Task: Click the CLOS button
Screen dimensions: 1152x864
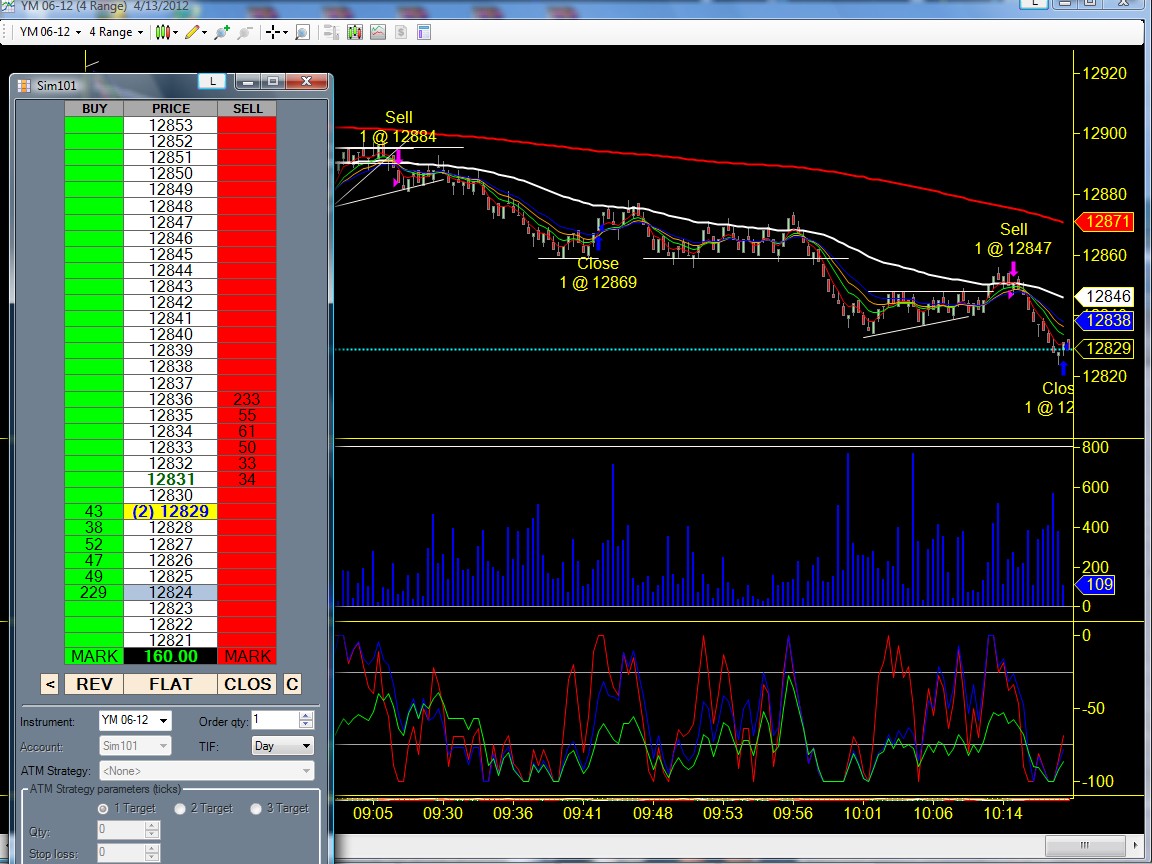Action: click(x=248, y=684)
